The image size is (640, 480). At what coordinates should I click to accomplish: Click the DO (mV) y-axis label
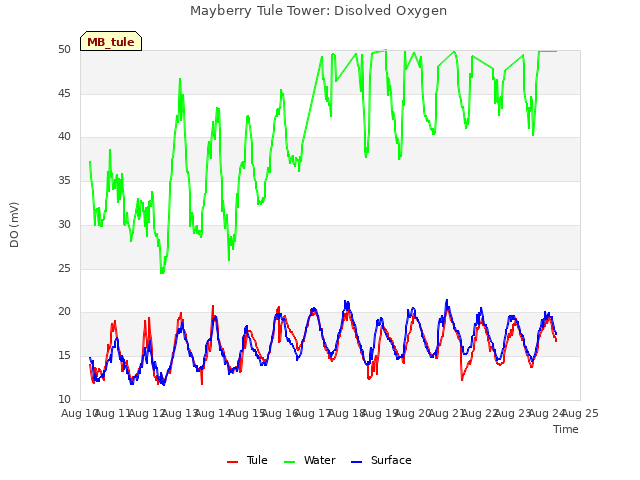point(14,225)
